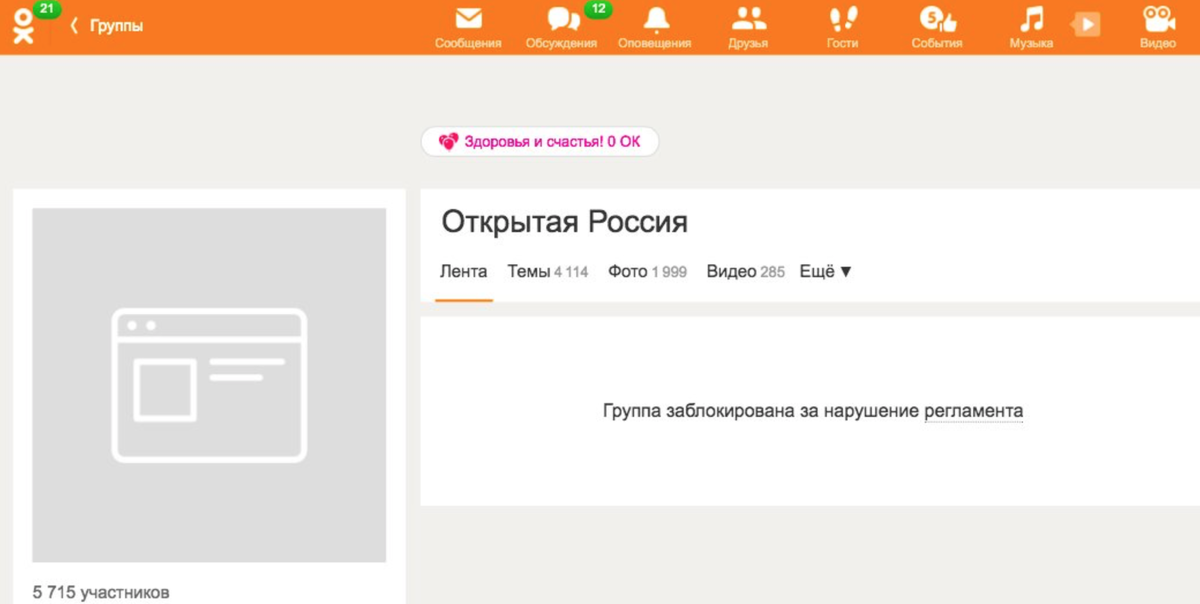Image resolution: width=1200 pixels, height=604 pixels.
Task: Open Обсуждения chat bubbles icon
Action: [x=562, y=19]
